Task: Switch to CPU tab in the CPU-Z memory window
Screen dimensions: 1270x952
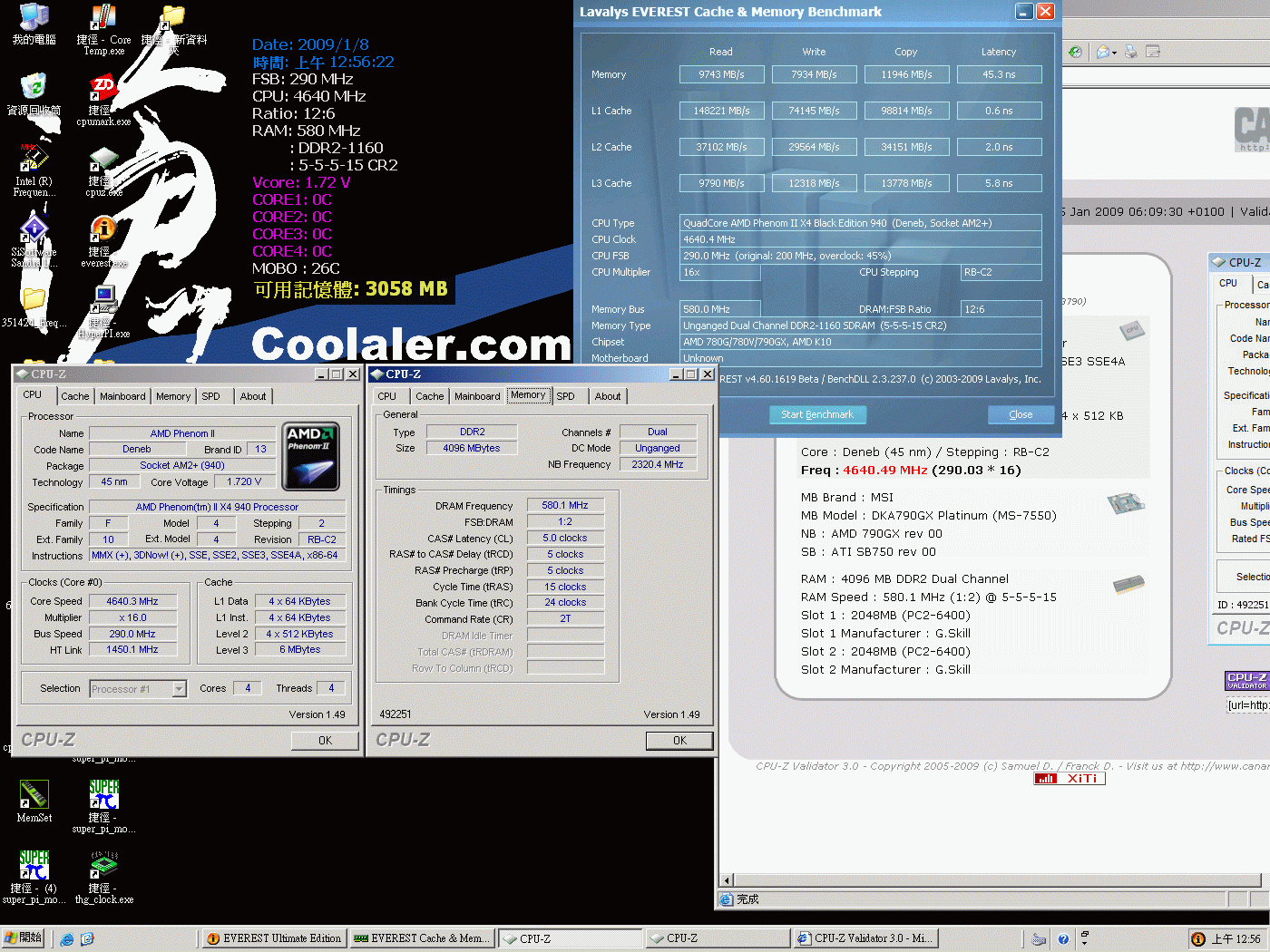Action: coord(387,396)
